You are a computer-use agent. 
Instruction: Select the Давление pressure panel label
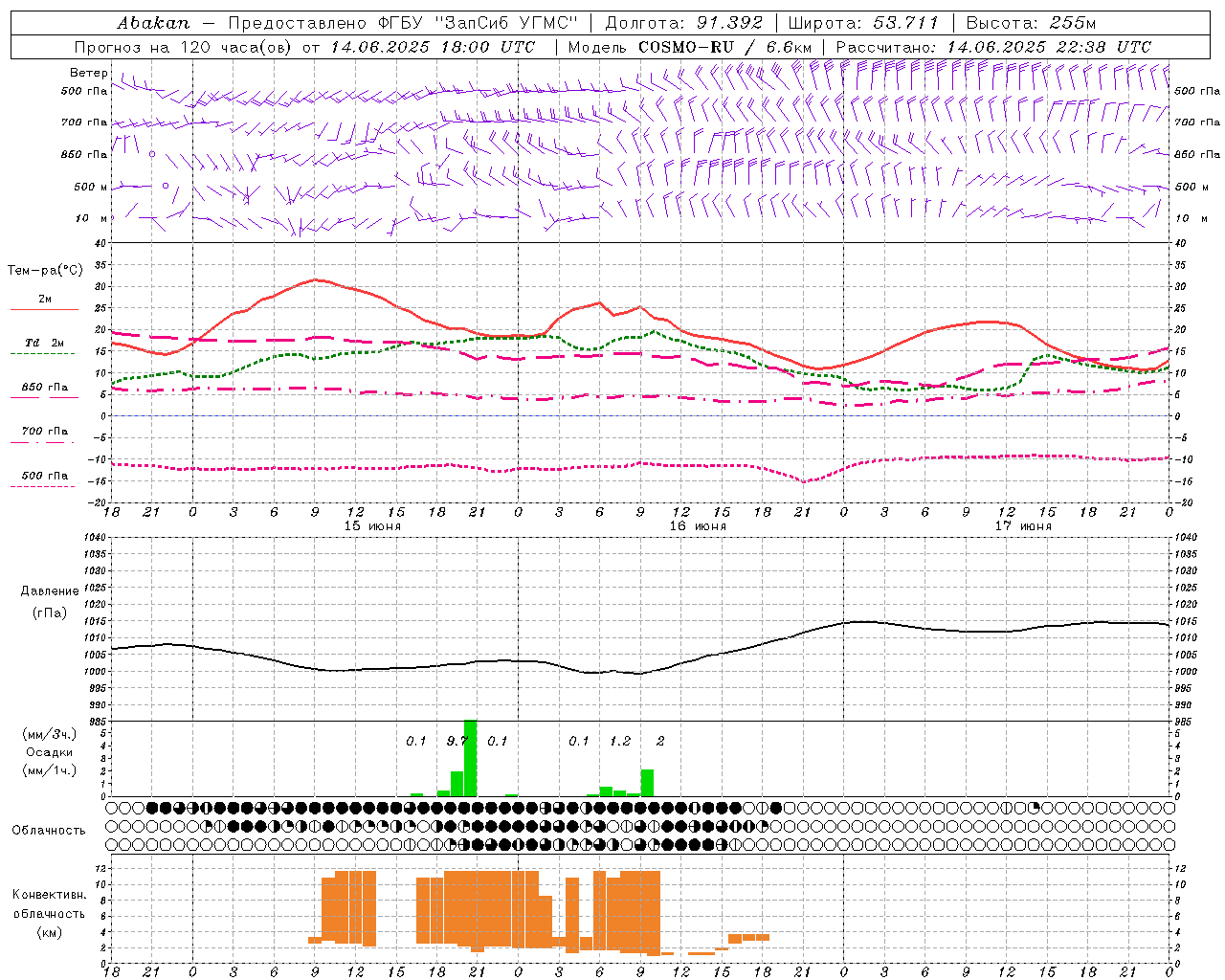tap(50, 591)
